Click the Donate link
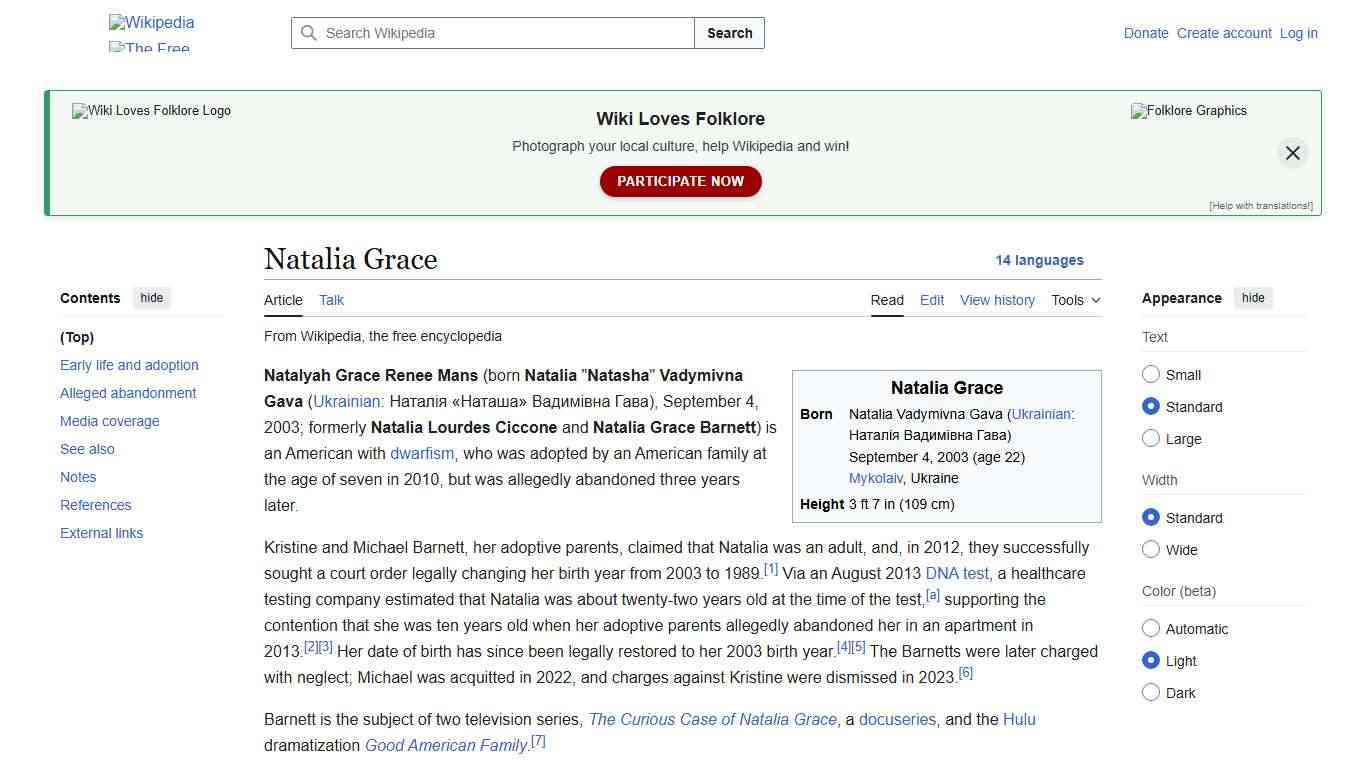Viewport: 1366px width, 768px height. (1146, 33)
